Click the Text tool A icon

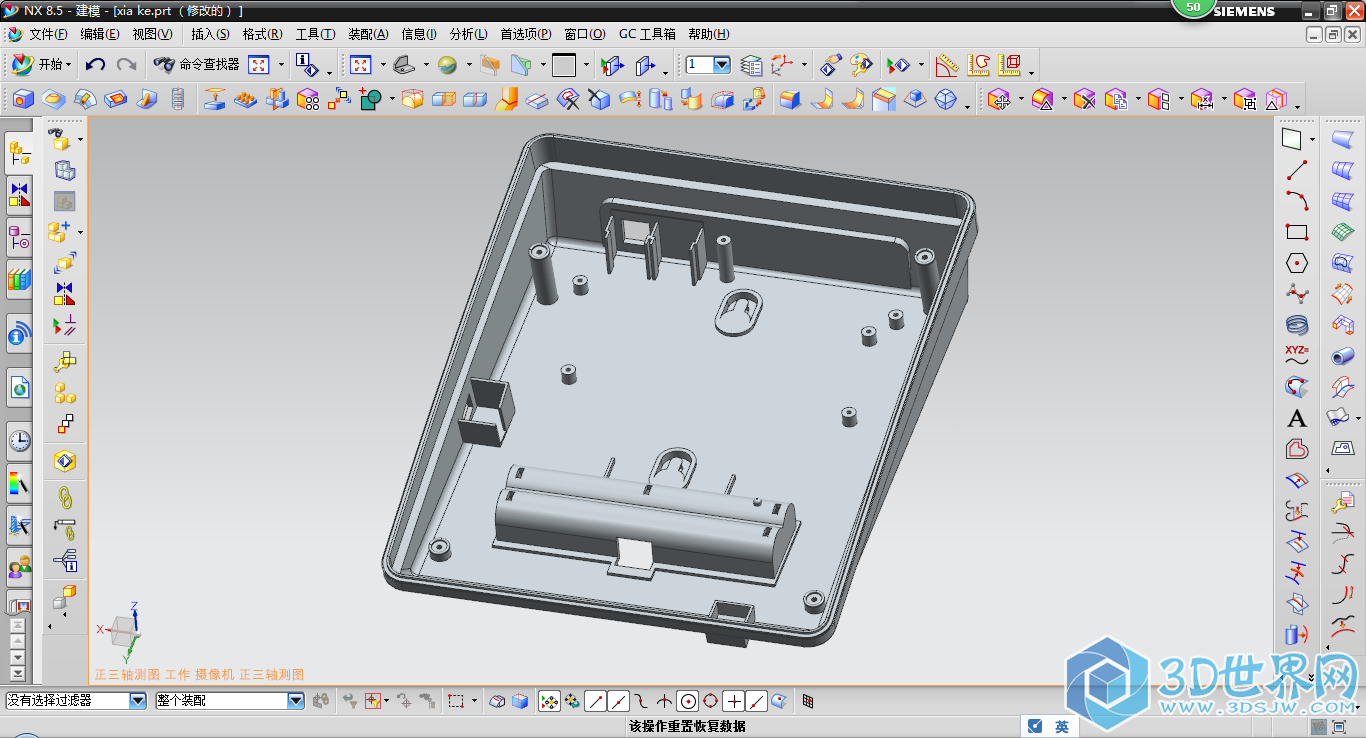1297,418
